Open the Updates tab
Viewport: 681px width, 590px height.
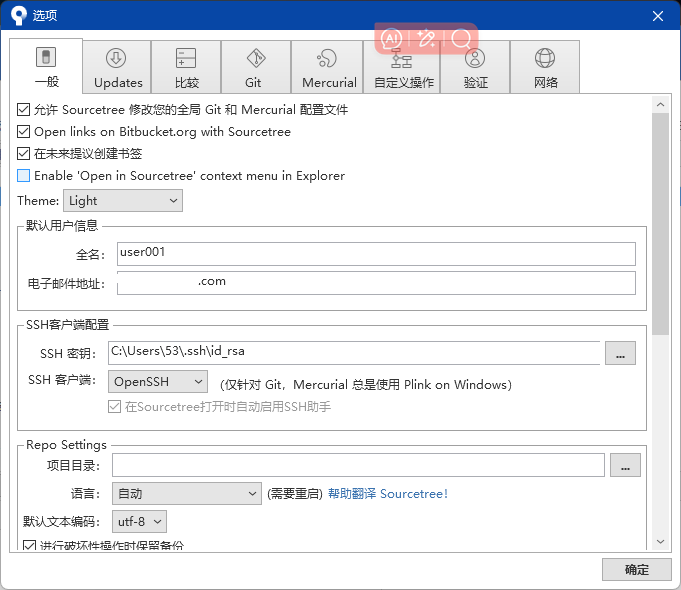[x=117, y=66]
